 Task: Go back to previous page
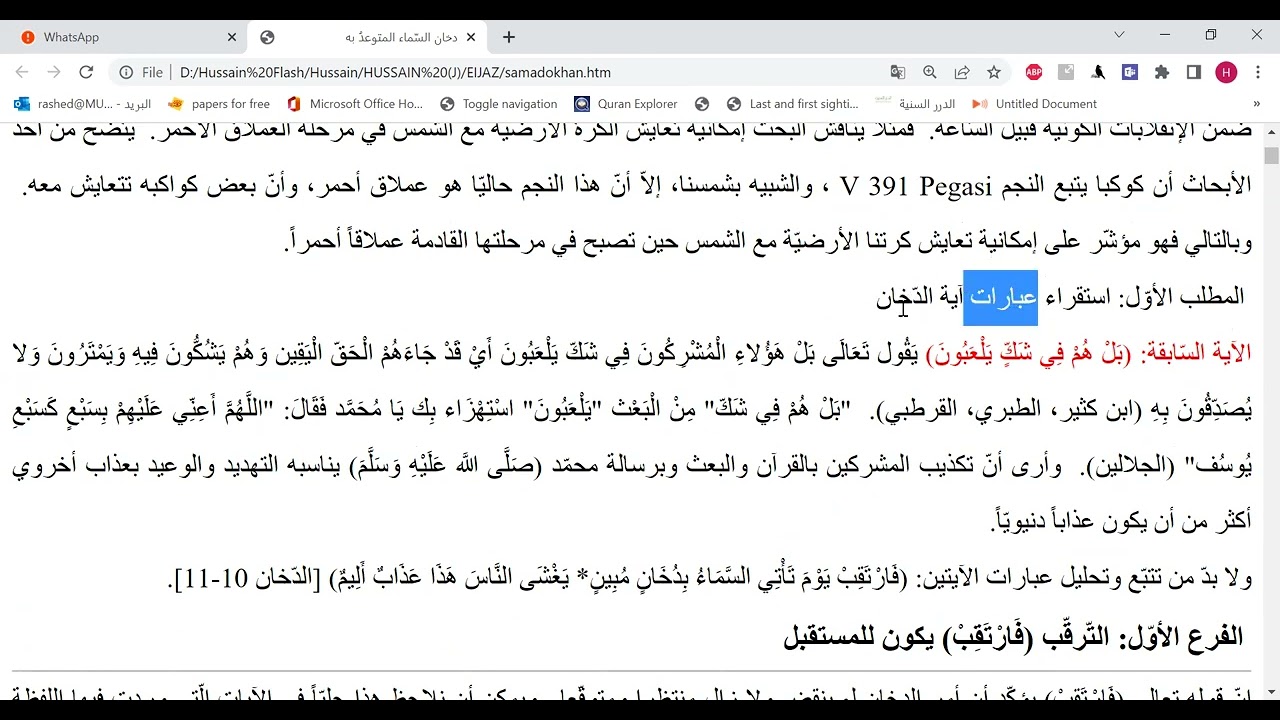coord(22,72)
